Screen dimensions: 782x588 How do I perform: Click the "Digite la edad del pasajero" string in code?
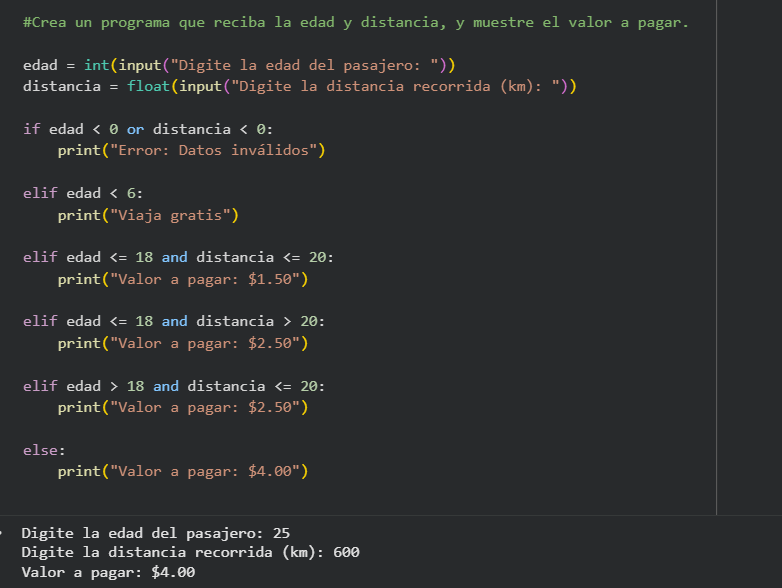[x=309, y=65]
